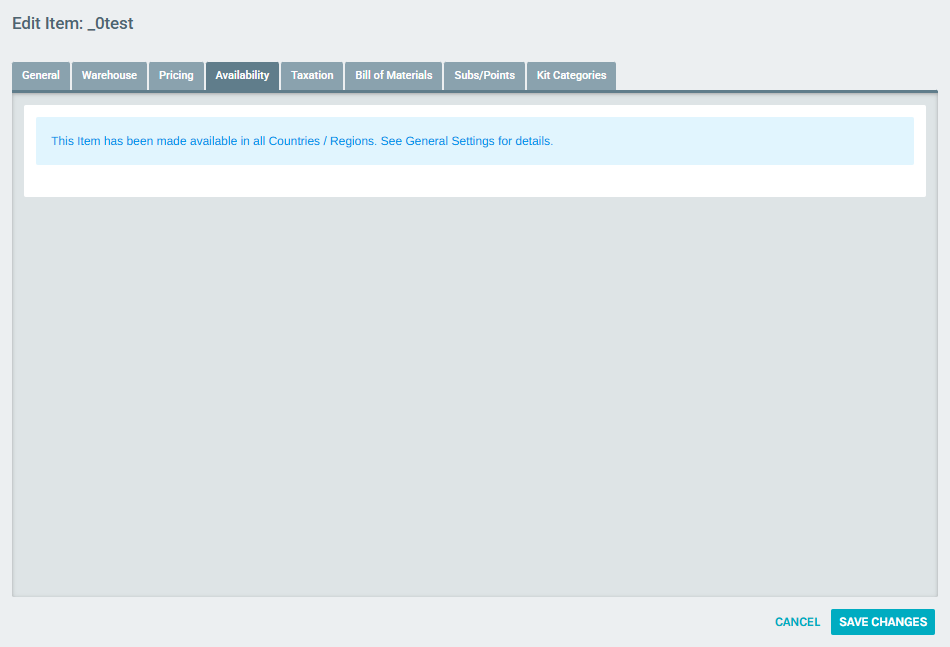950x647 pixels.
Task: Click the white card below the banner text
Action: 475,181
